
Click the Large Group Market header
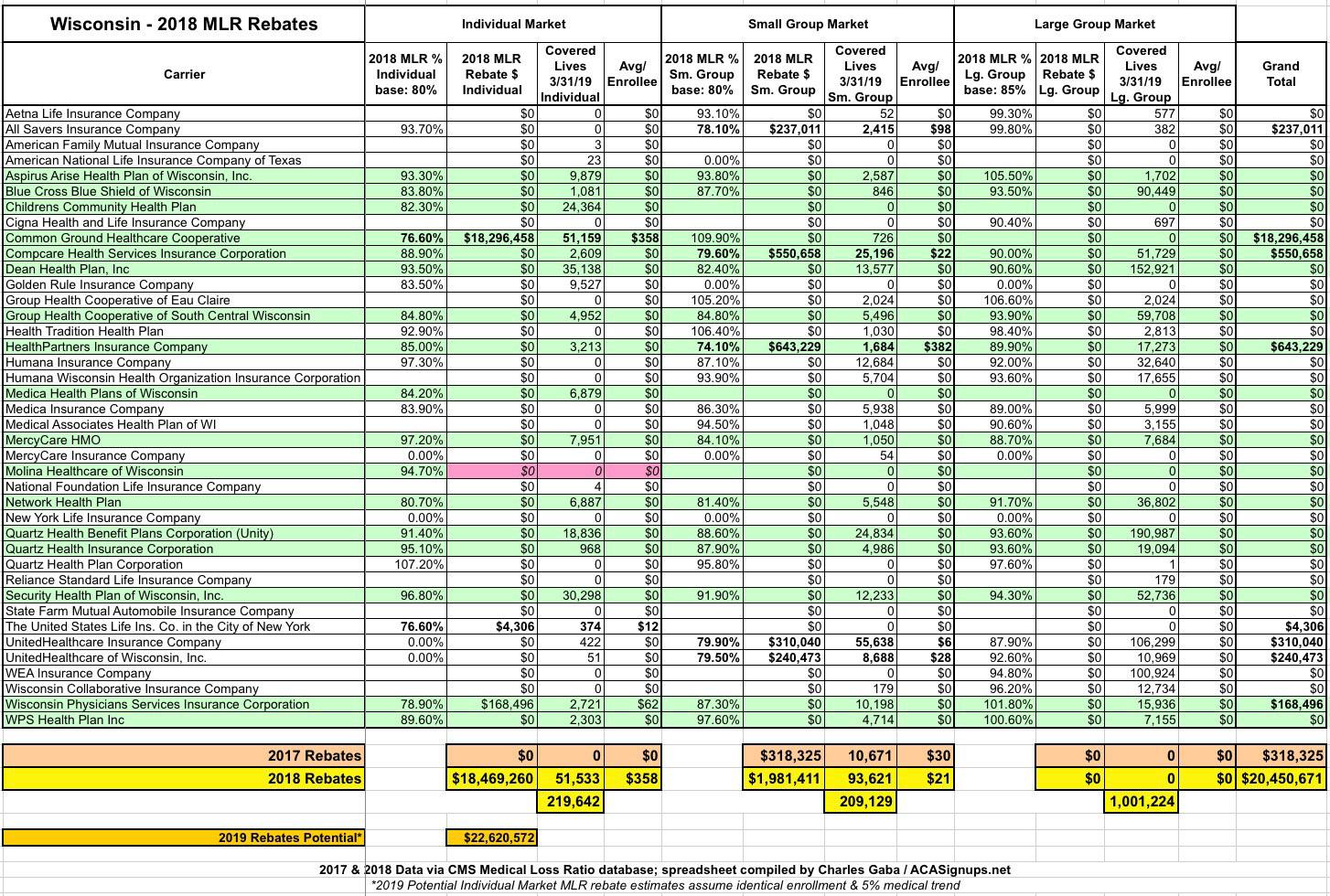point(1094,24)
